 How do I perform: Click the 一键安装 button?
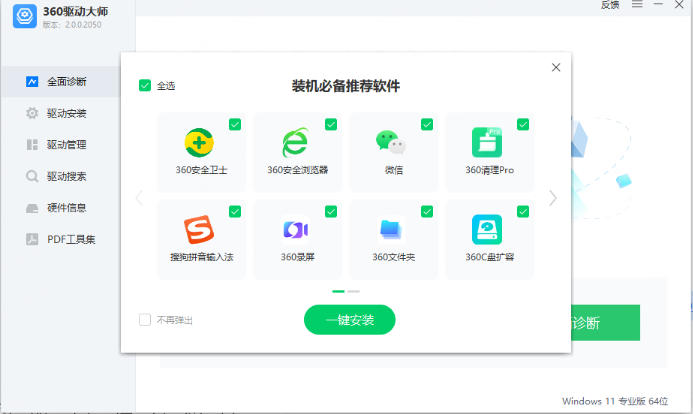pyautogui.click(x=350, y=319)
